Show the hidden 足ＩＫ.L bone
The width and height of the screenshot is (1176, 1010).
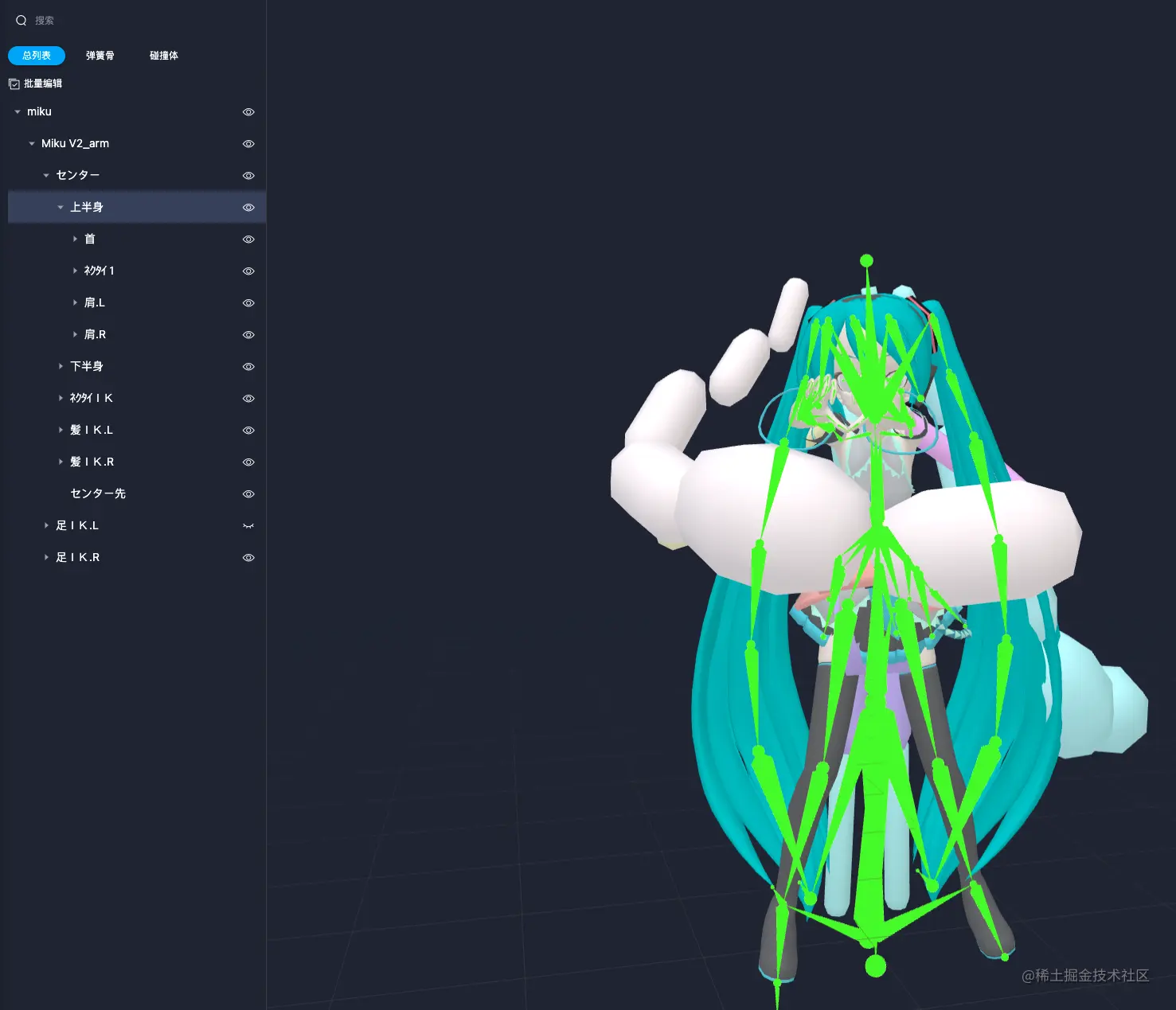[x=248, y=526]
